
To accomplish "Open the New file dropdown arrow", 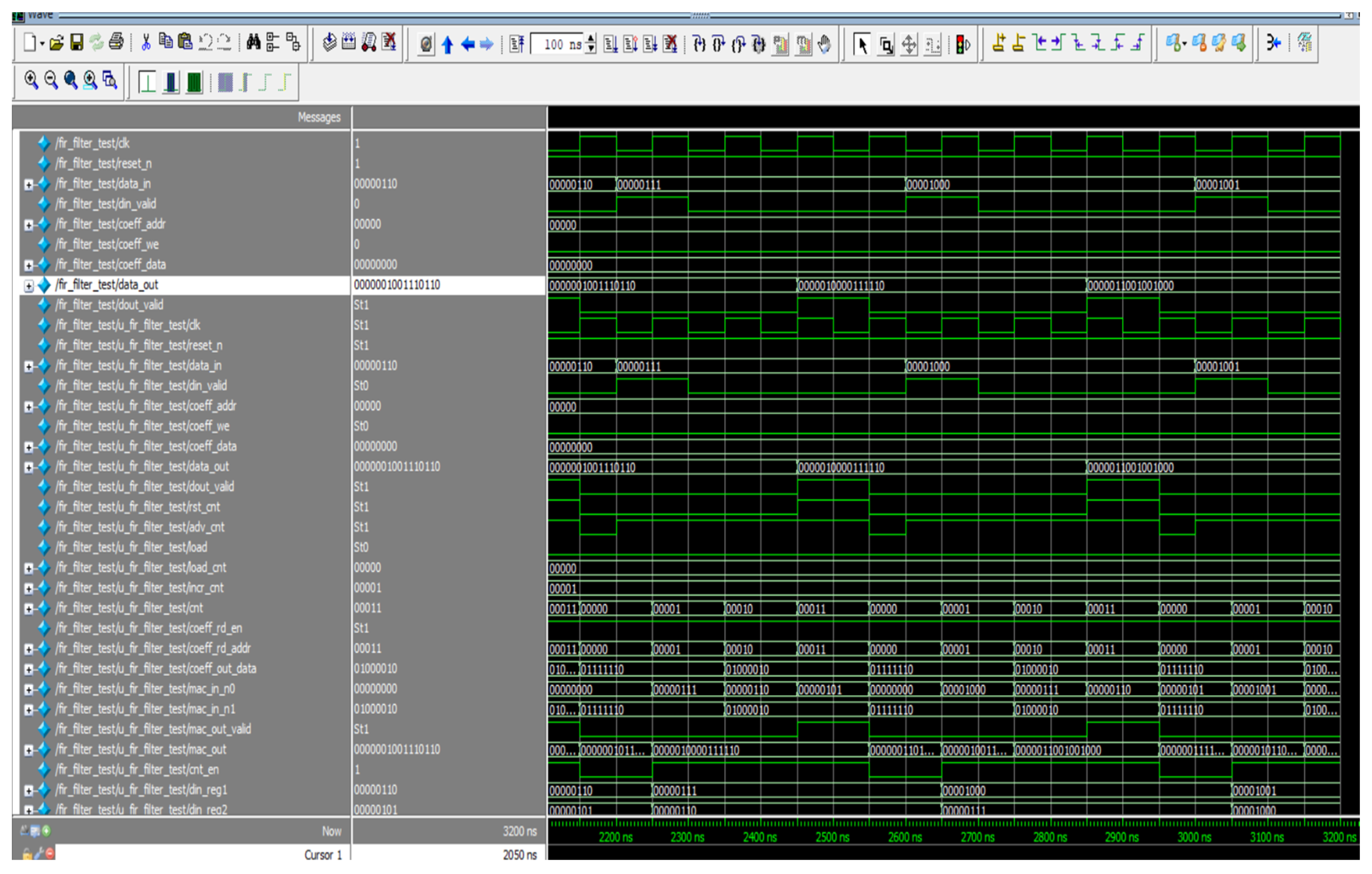I will click(42, 43).
